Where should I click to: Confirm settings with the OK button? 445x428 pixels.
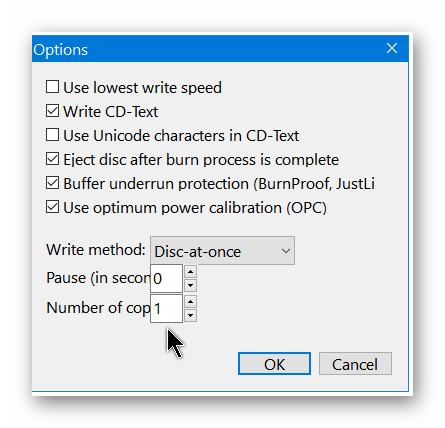tap(274, 364)
